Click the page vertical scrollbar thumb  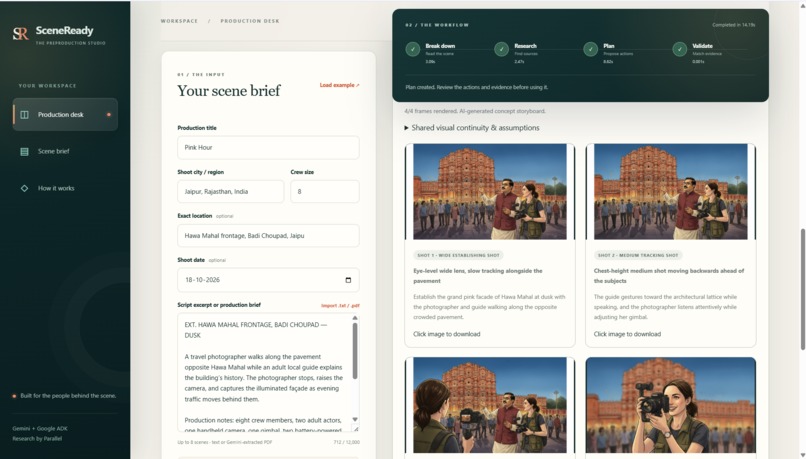802,289
